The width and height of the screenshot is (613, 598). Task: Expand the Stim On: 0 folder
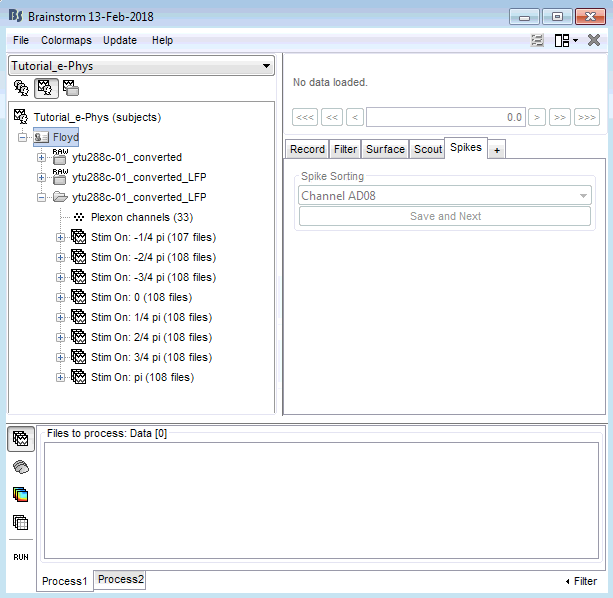(60, 297)
